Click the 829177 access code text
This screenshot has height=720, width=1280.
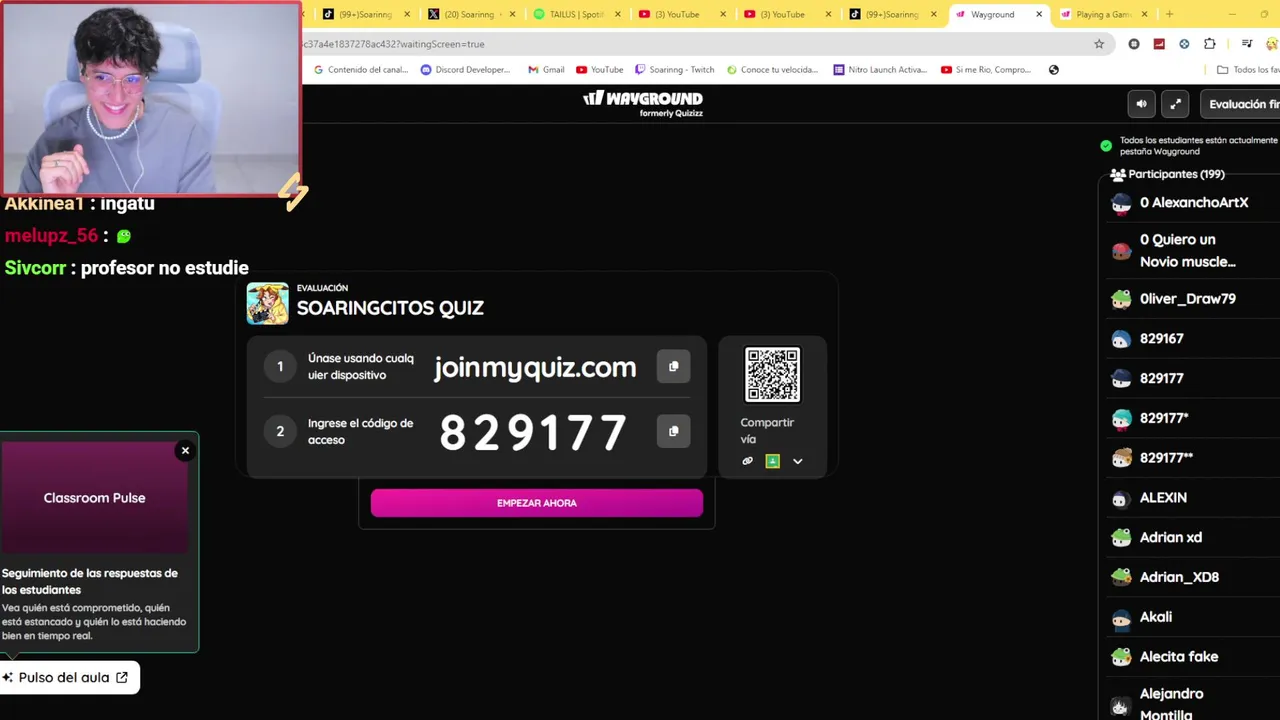(x=533, y=433)
